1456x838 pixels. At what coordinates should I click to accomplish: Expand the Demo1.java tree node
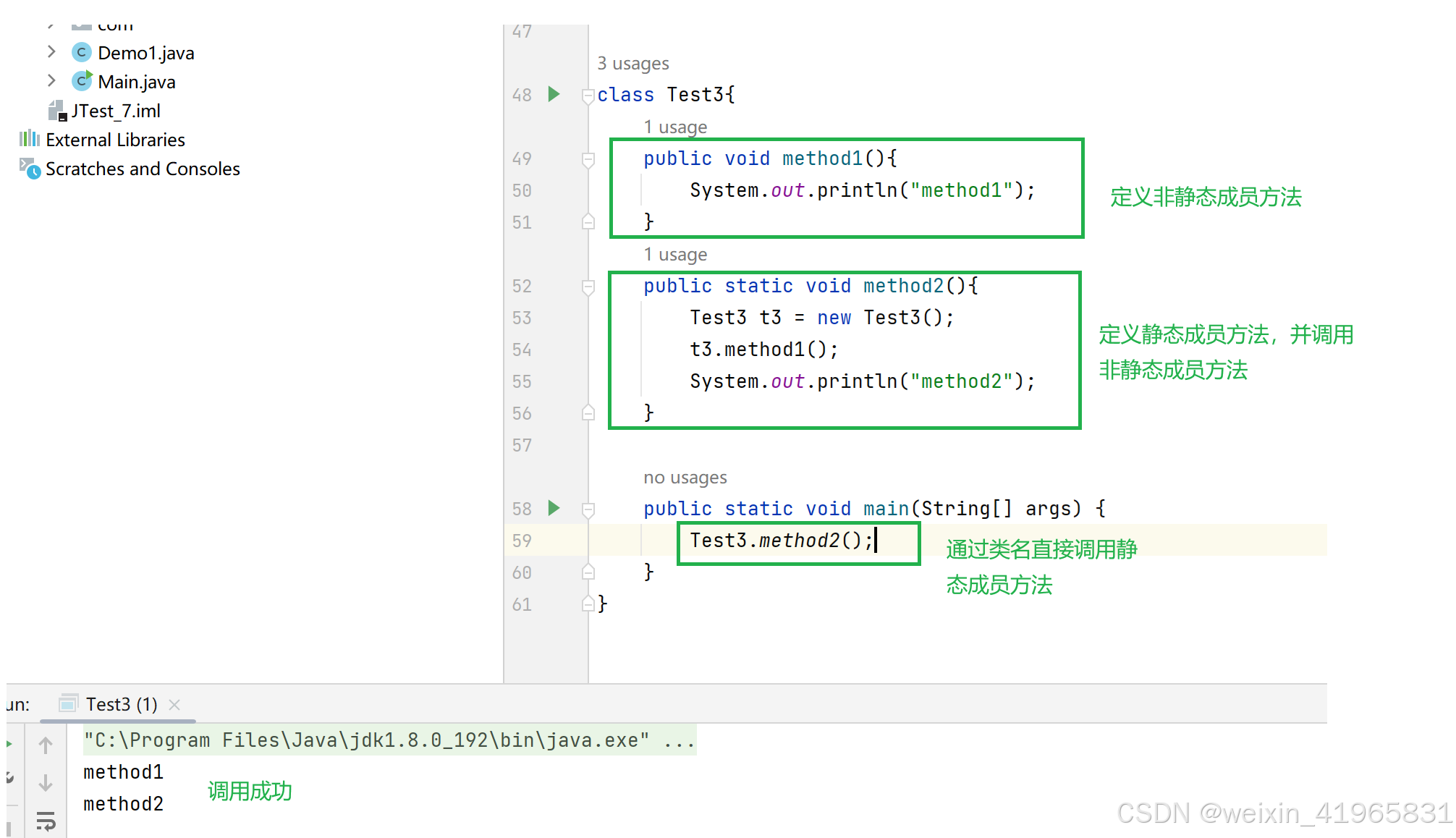pyautogui.click(x=51, y=51)
